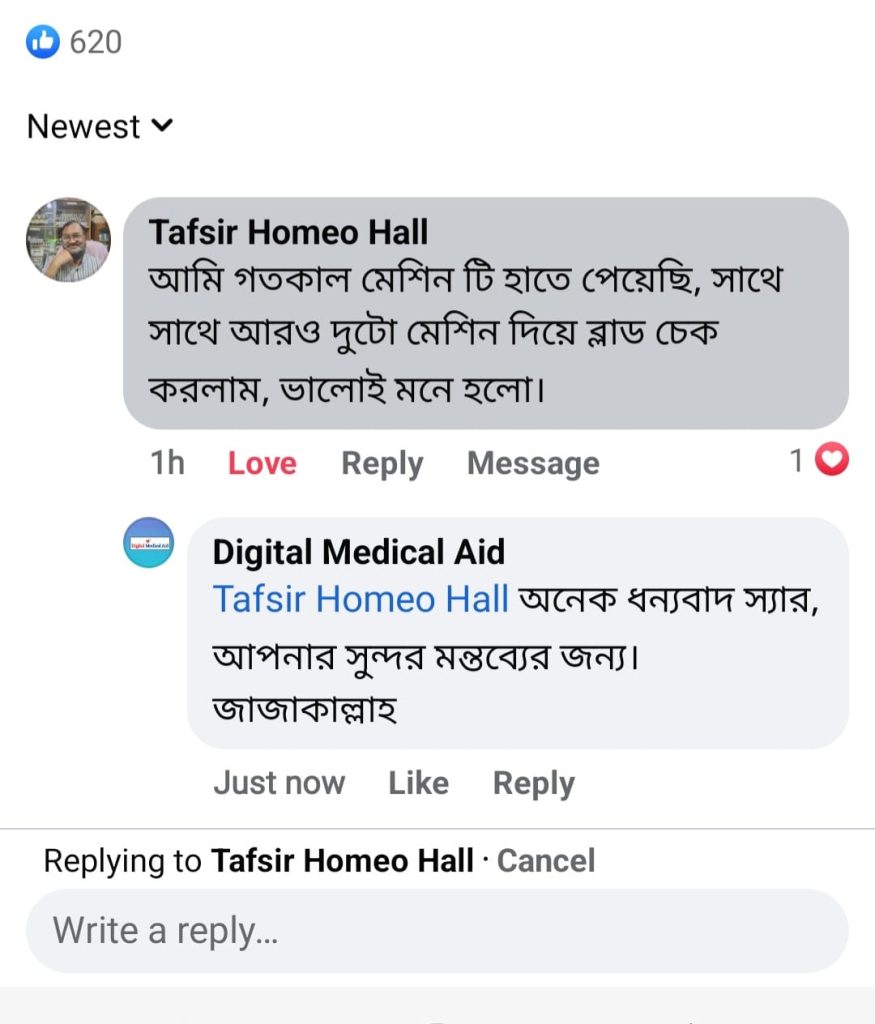Tap the Digital Medical Aid page name
Viewport: 875px width, 1024px height.
[358, 552]
